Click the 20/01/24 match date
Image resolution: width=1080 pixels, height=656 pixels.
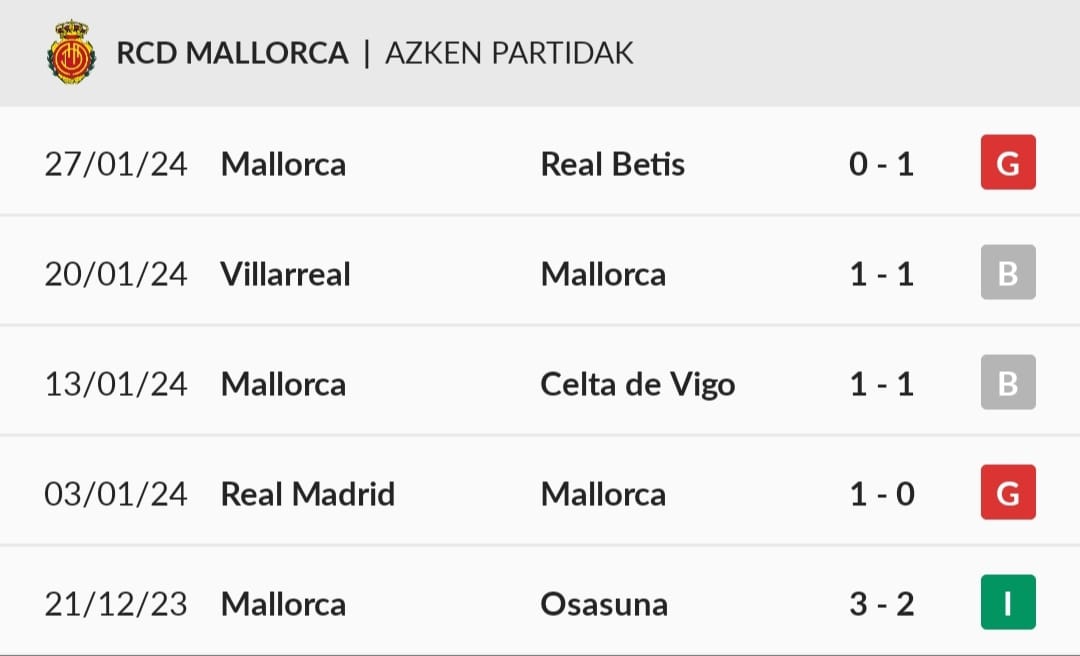[116, 274]
